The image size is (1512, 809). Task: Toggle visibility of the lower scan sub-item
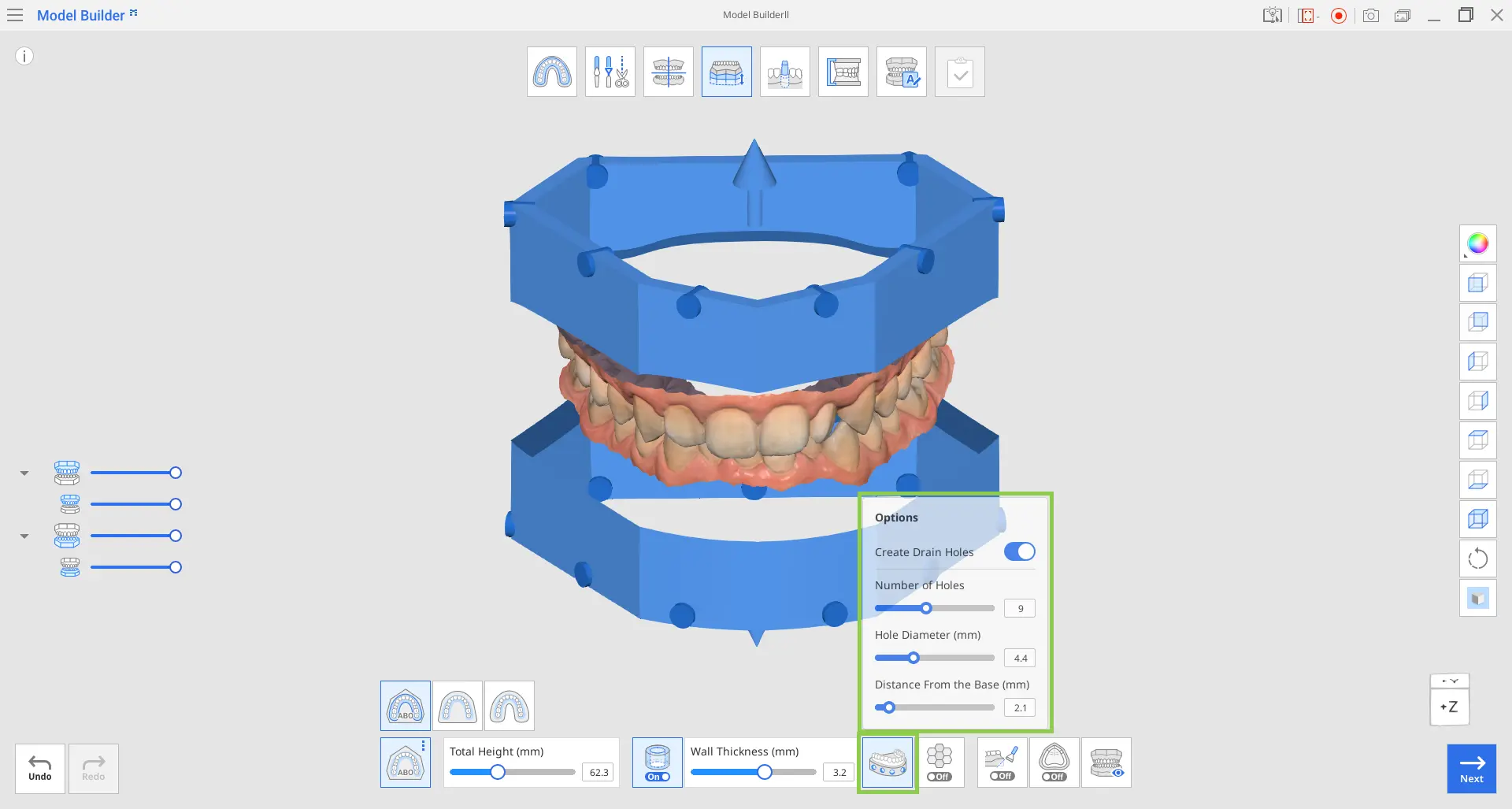pyautogui.click(x=70, y=567)
